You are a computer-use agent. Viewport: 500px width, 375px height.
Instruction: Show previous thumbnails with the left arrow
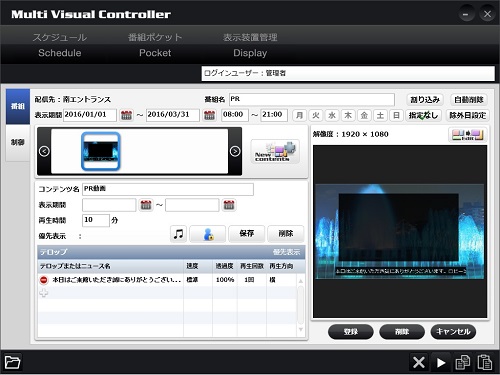tap(44, 151)
